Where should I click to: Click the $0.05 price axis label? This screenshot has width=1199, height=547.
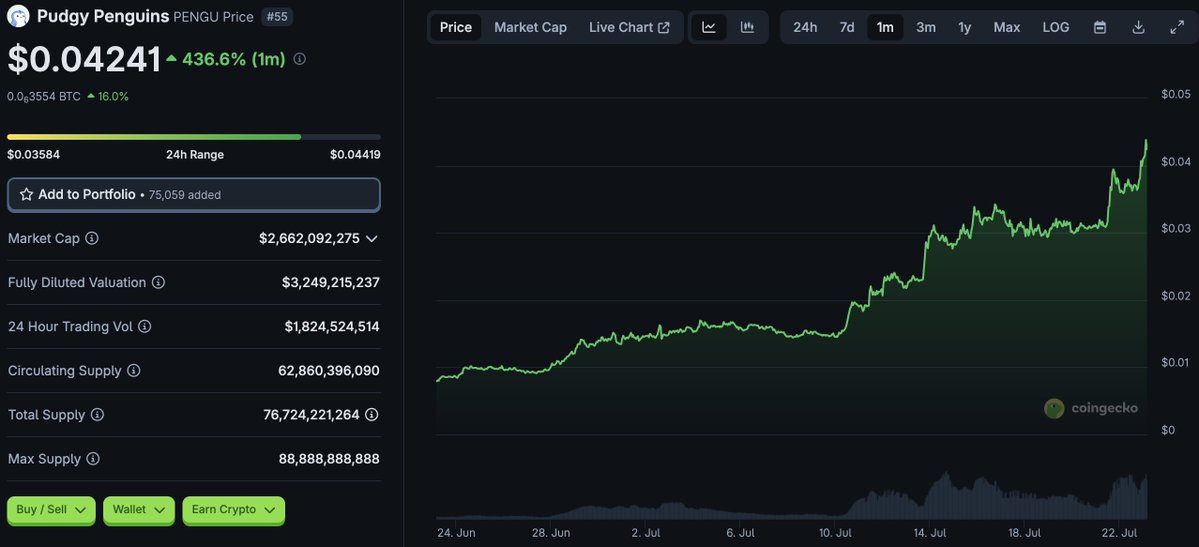pyautogui.click(x=1176, y=94)
